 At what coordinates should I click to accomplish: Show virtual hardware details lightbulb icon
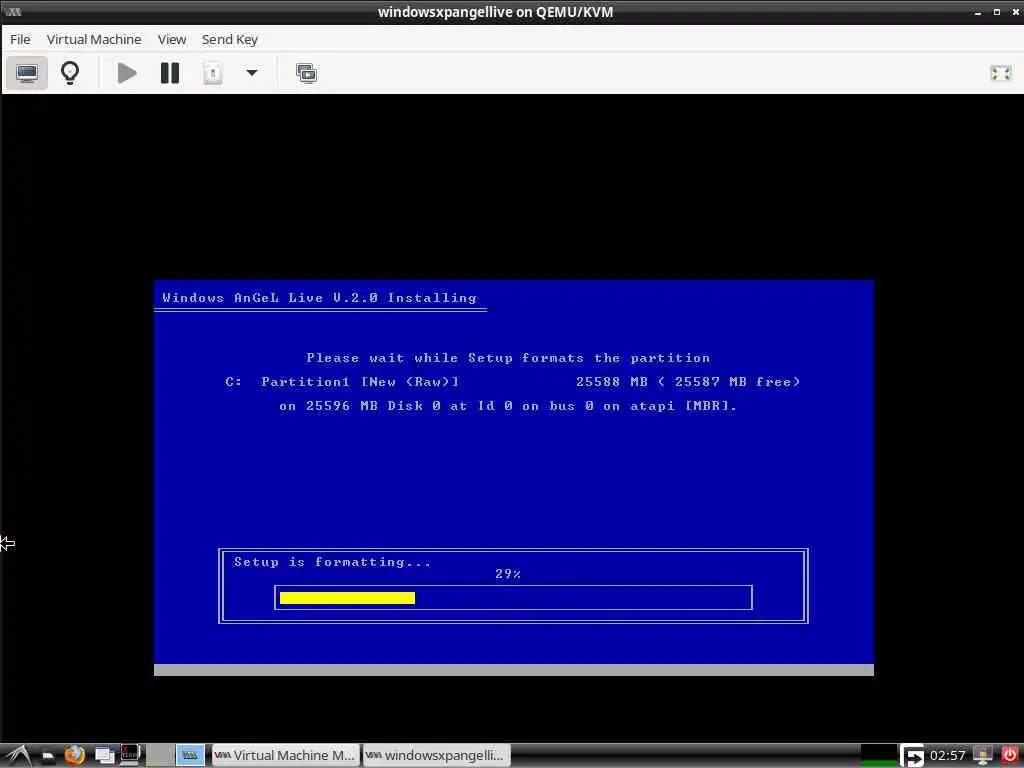(70, 72)
